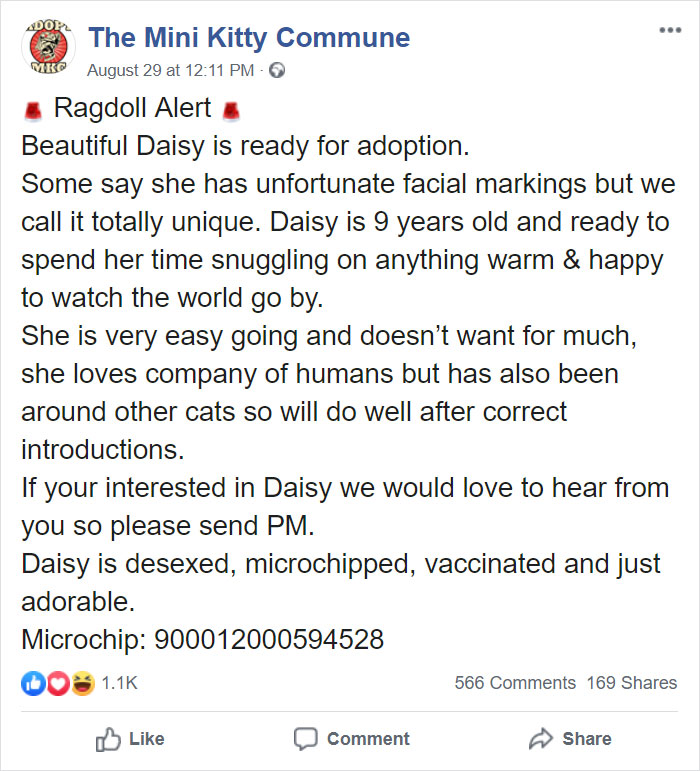Open the 566 Comments list

click(515, 683)
